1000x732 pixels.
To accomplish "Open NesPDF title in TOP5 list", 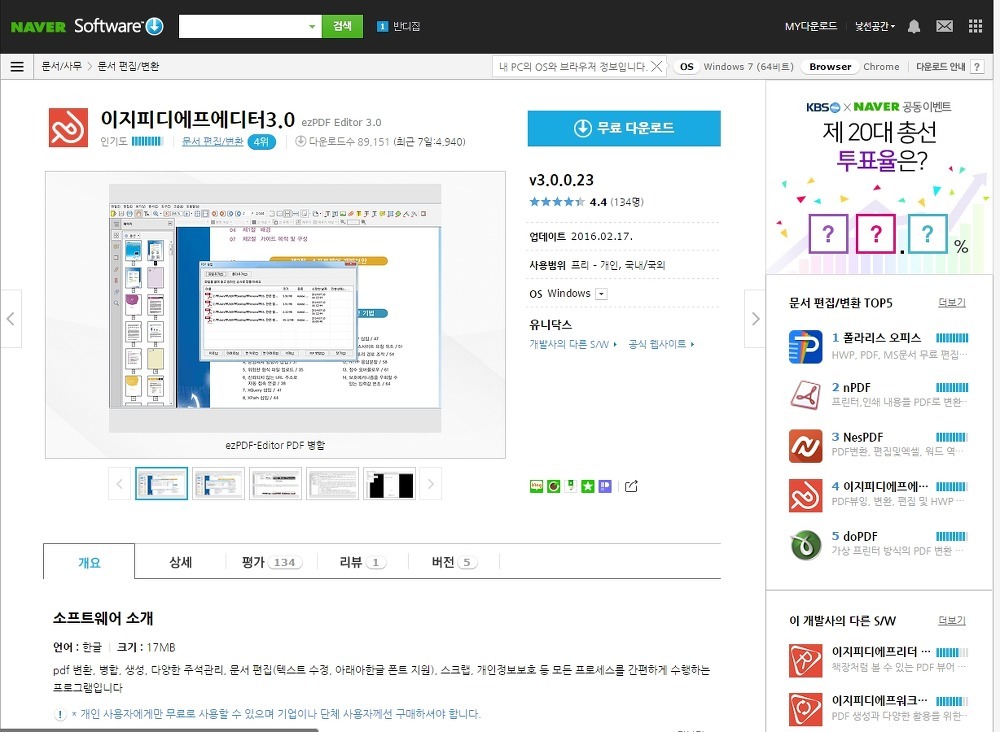I will [863, 437].
